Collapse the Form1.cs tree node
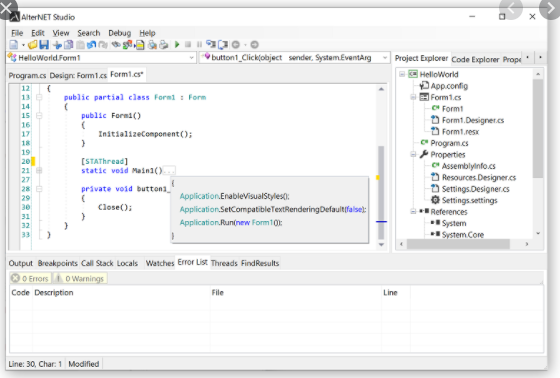The width and height of the screenshot is (560, 378). click(x=413, y=97)
